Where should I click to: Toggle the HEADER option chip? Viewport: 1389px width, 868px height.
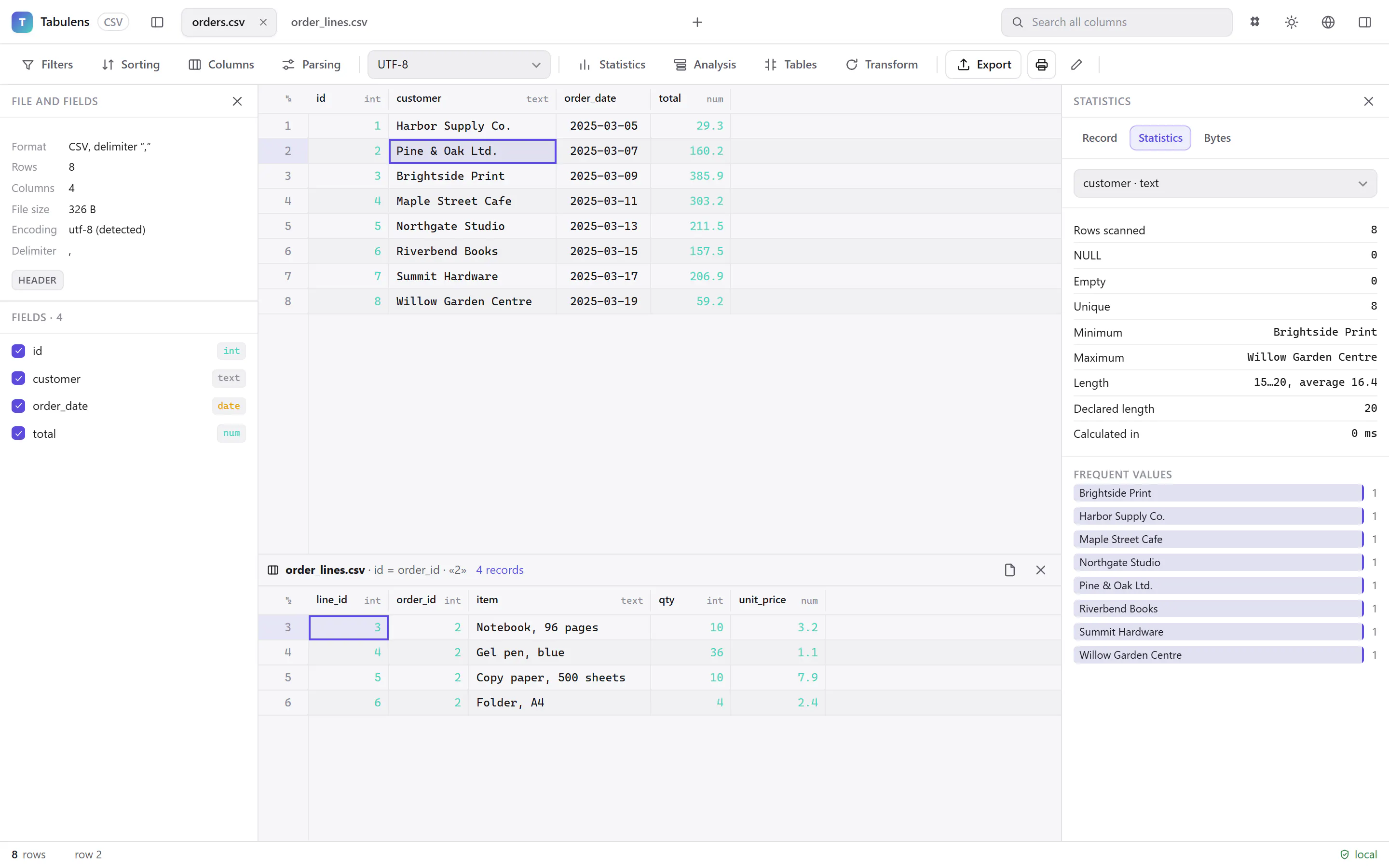point(37,280)
